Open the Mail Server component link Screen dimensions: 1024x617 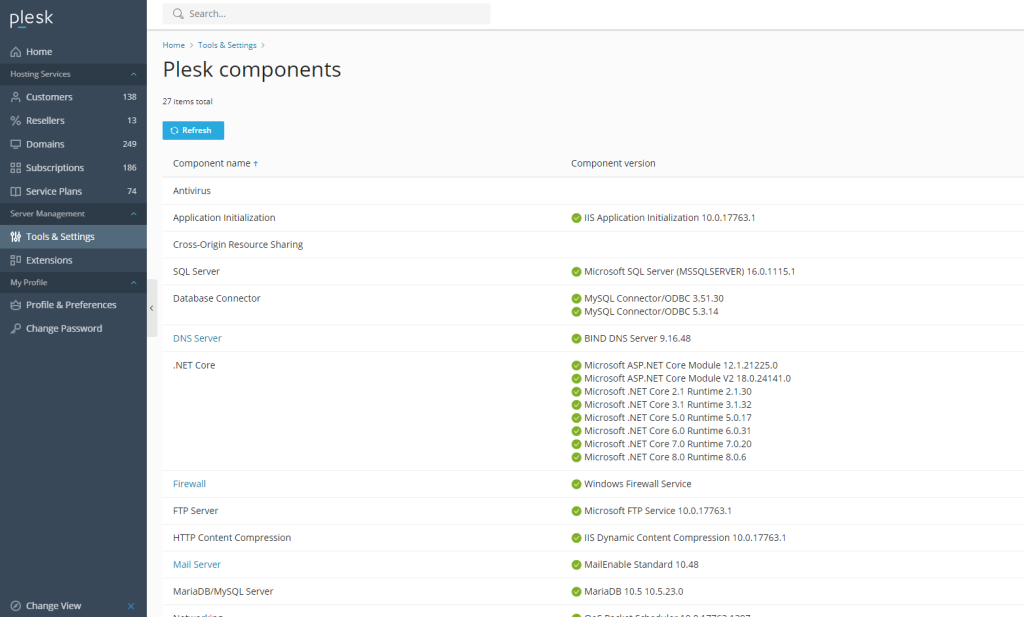tap(197, 565)
